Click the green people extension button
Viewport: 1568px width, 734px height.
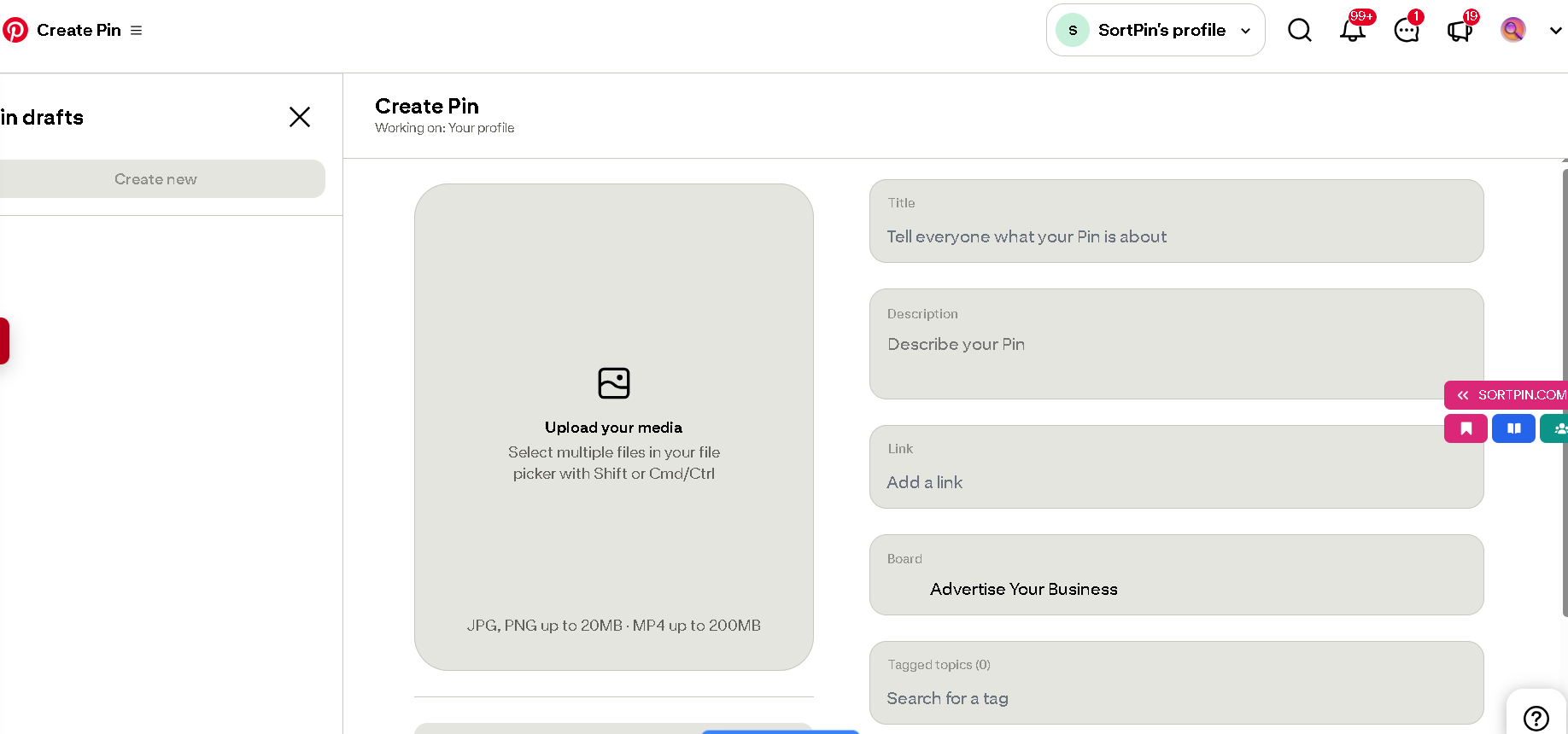[1555, 428]
